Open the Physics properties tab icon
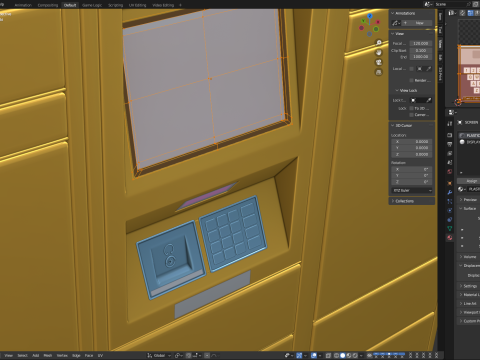Viewport: 480px width, 360px height. (450, 210)
